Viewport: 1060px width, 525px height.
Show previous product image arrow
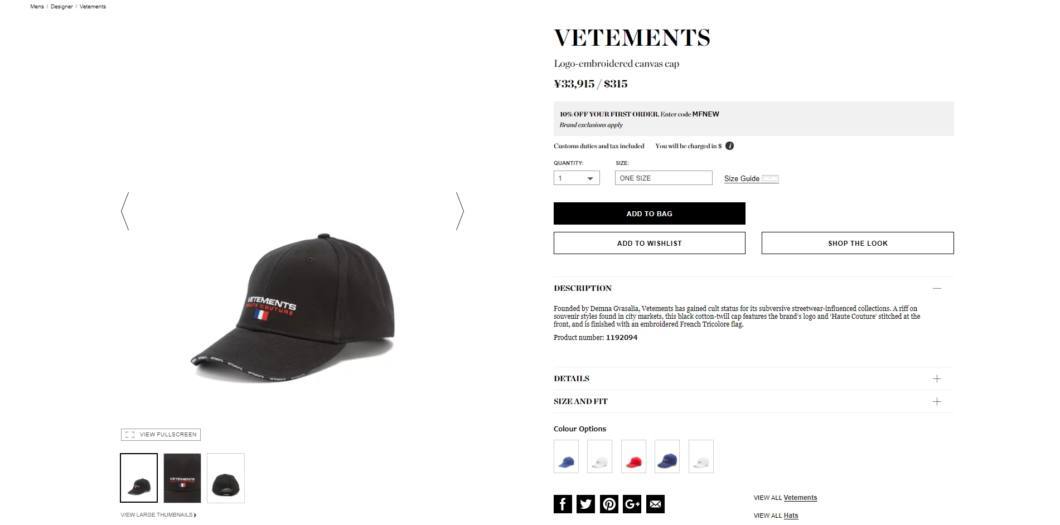124,211
